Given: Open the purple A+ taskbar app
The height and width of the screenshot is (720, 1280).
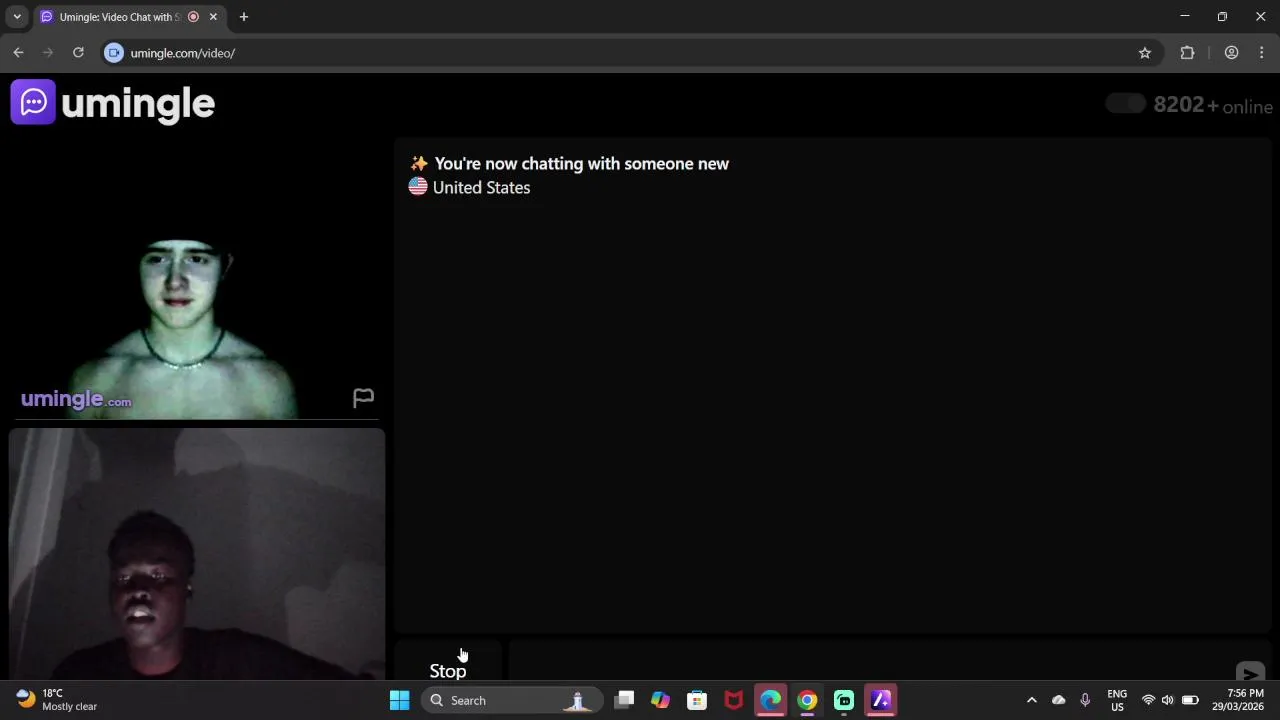Looking at the screenshot, I should click(880, 700).
